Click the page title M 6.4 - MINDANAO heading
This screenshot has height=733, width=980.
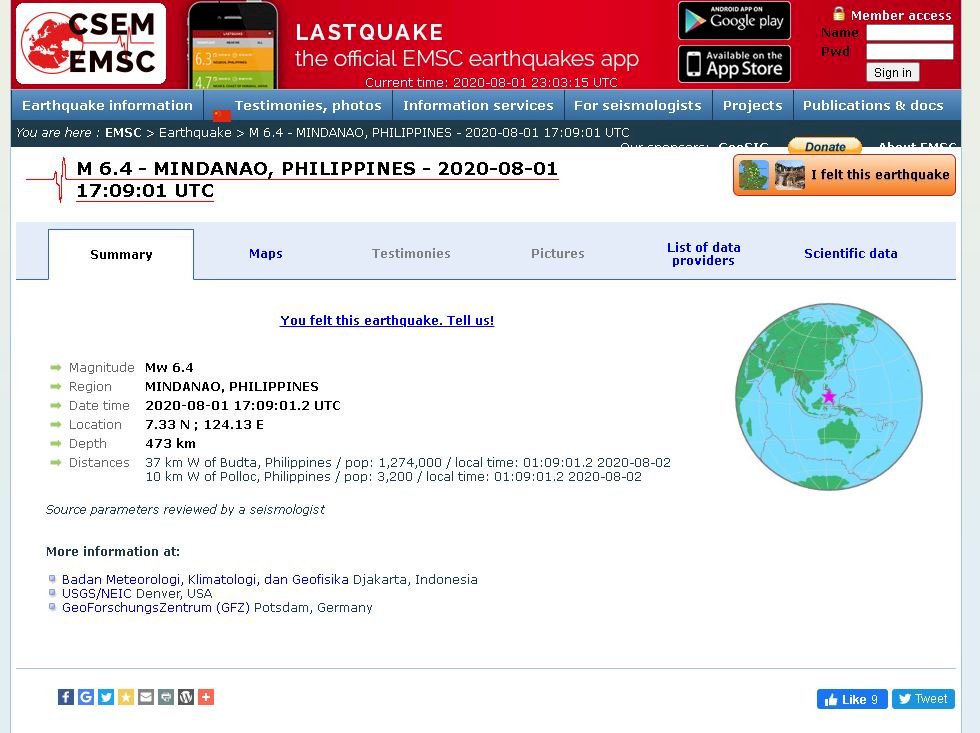[x=318, y=179]
